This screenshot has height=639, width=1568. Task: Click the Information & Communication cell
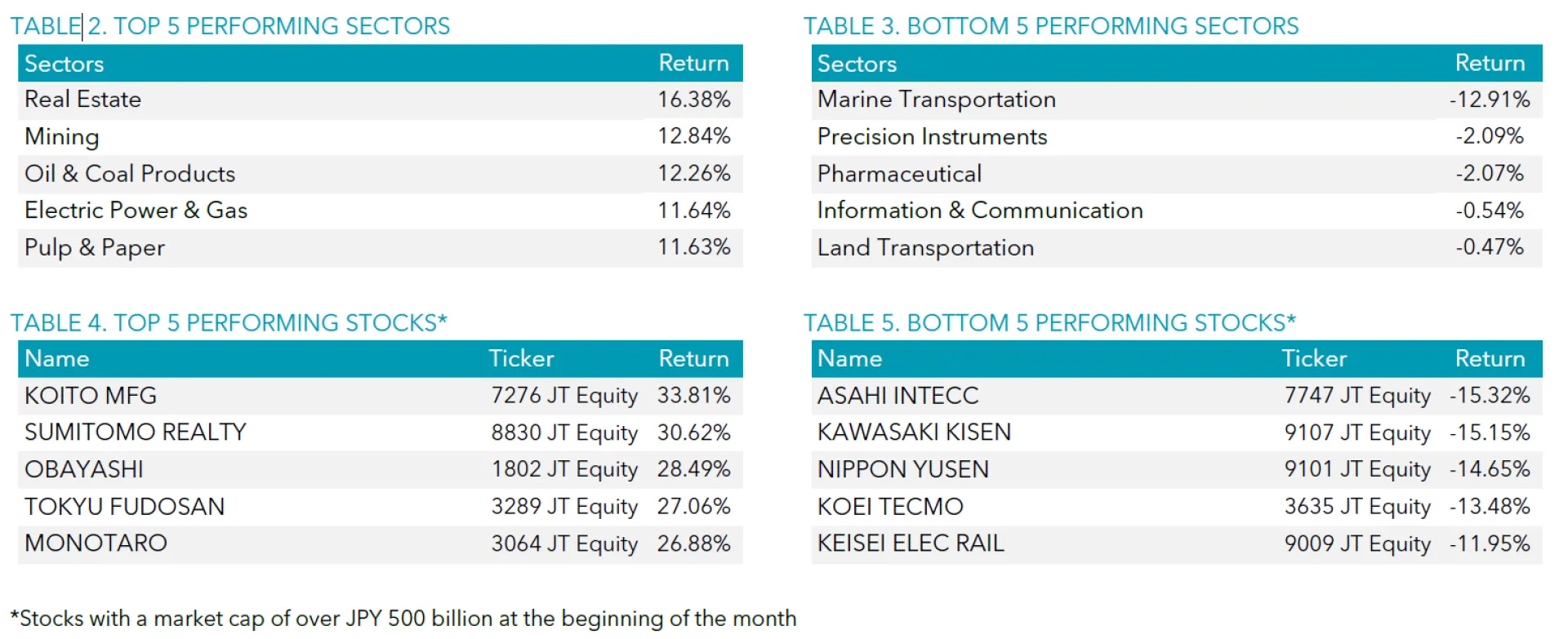point(980,211)
